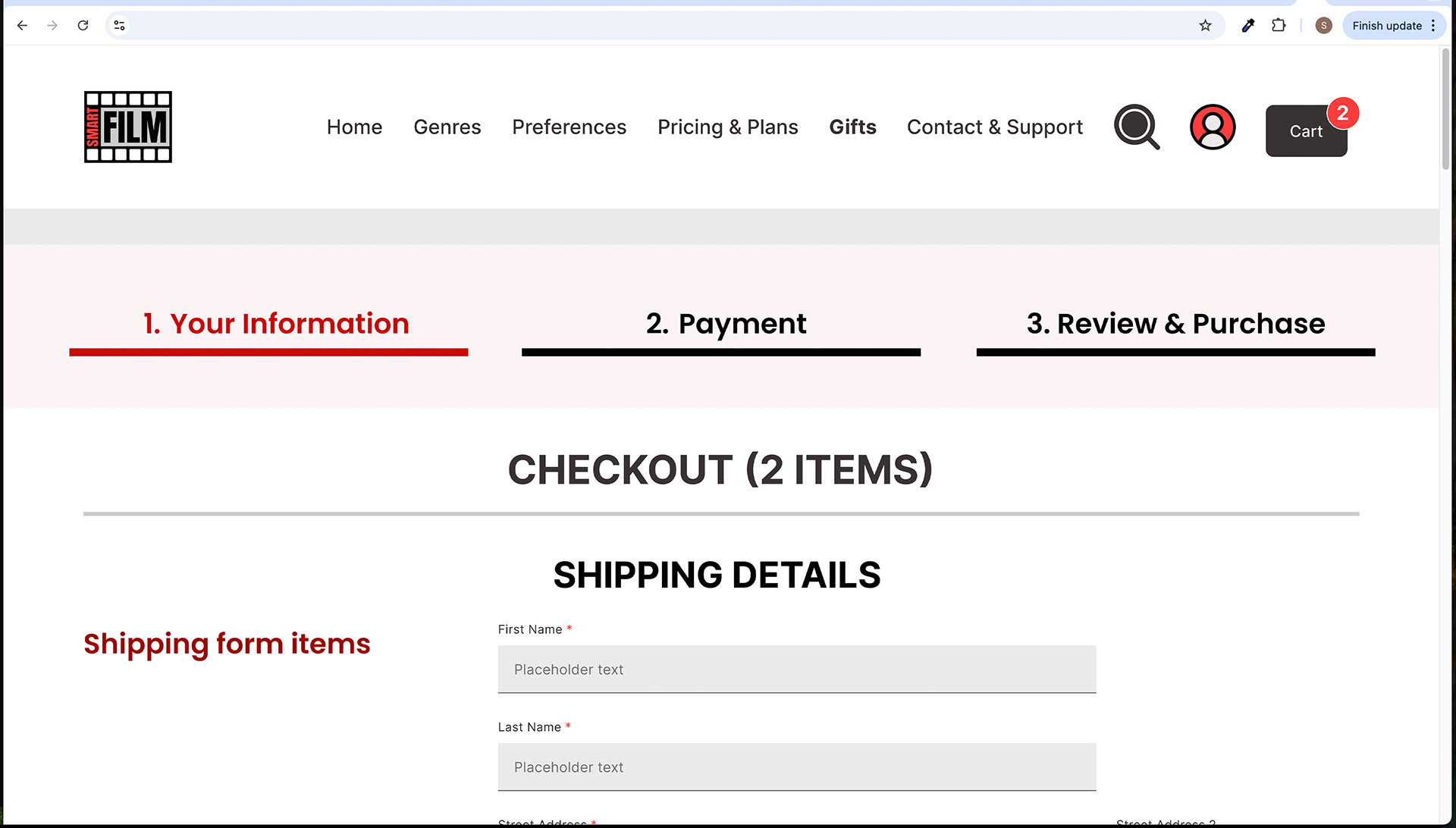This screenshot has height=828, width=1456.
Task: Focus the First Name input field
Action: tap(796, 670)
